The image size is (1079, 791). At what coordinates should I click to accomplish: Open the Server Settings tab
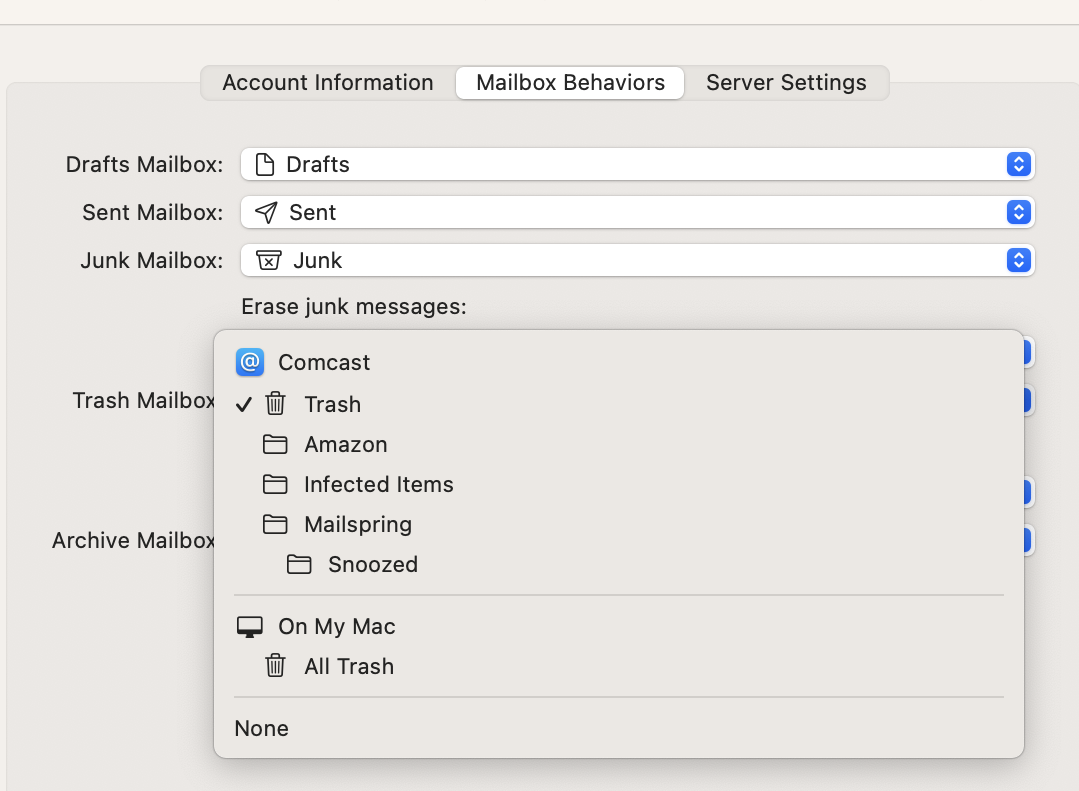[786, 83]
